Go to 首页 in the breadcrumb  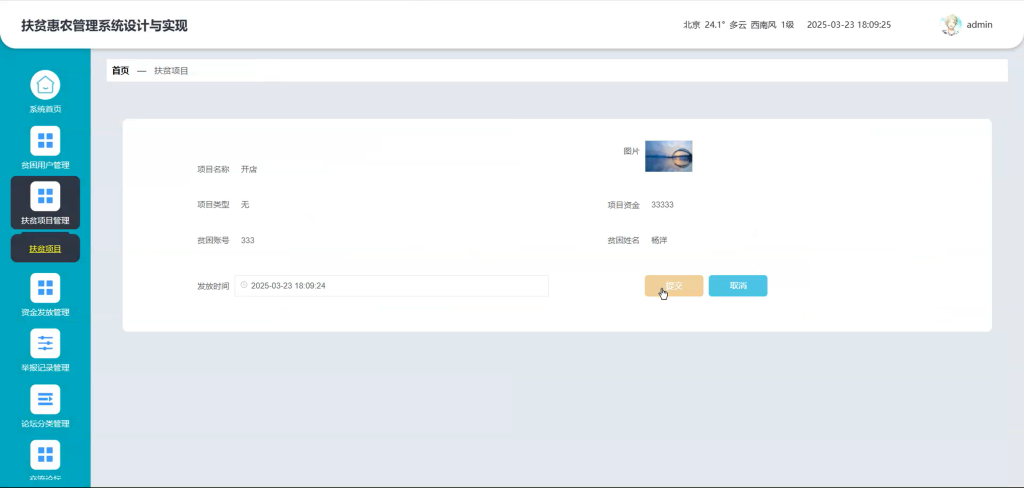point(120,71)
